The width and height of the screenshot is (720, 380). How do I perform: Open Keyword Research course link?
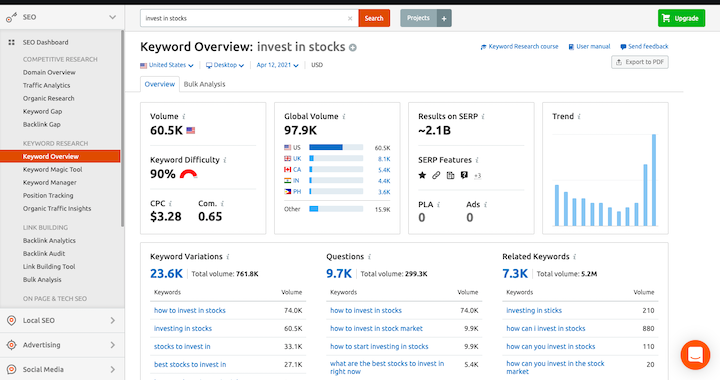[519, 46]
